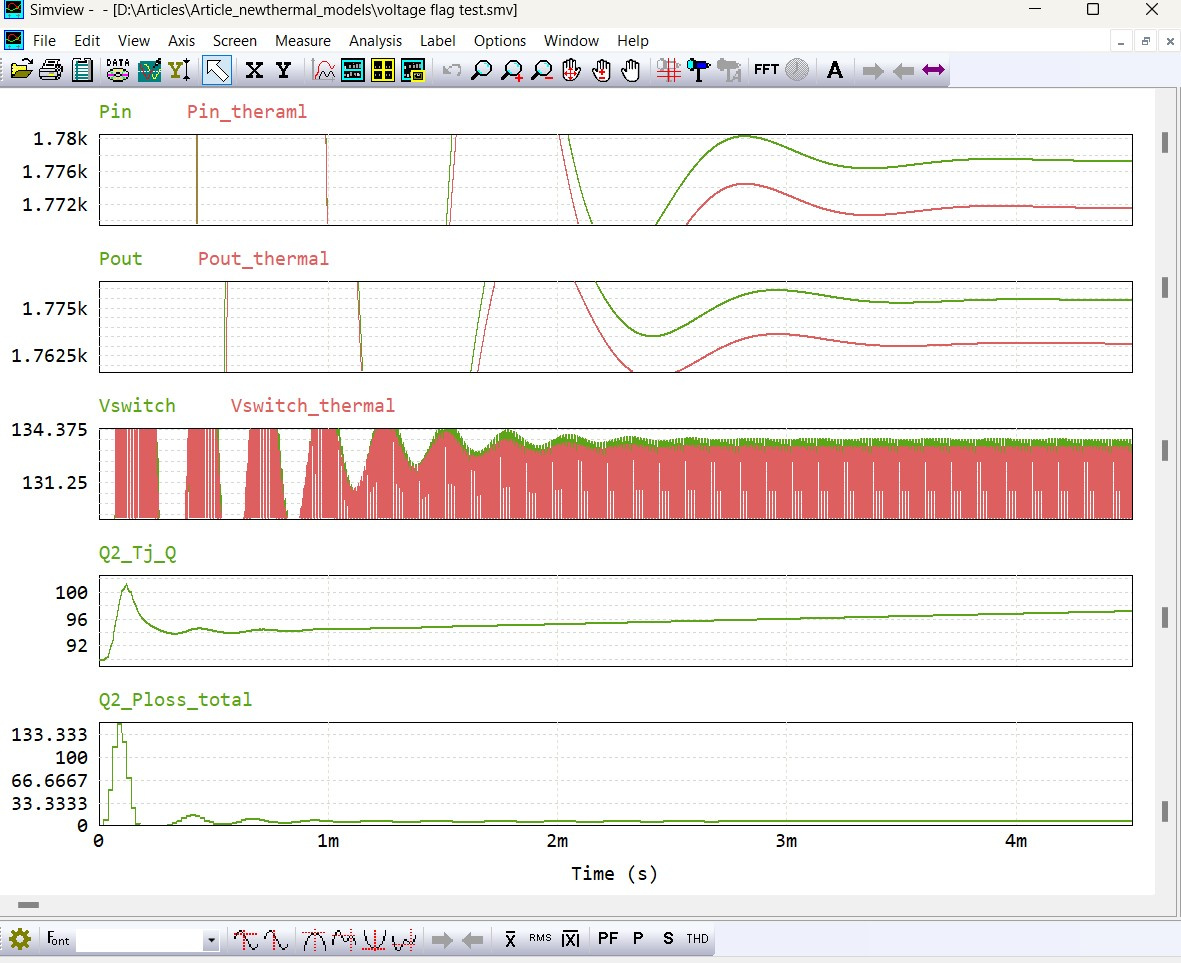Click the Q2_Ploss_total curve label
Viewport: 1181px width, 963px height.
[x=175, y=700]
